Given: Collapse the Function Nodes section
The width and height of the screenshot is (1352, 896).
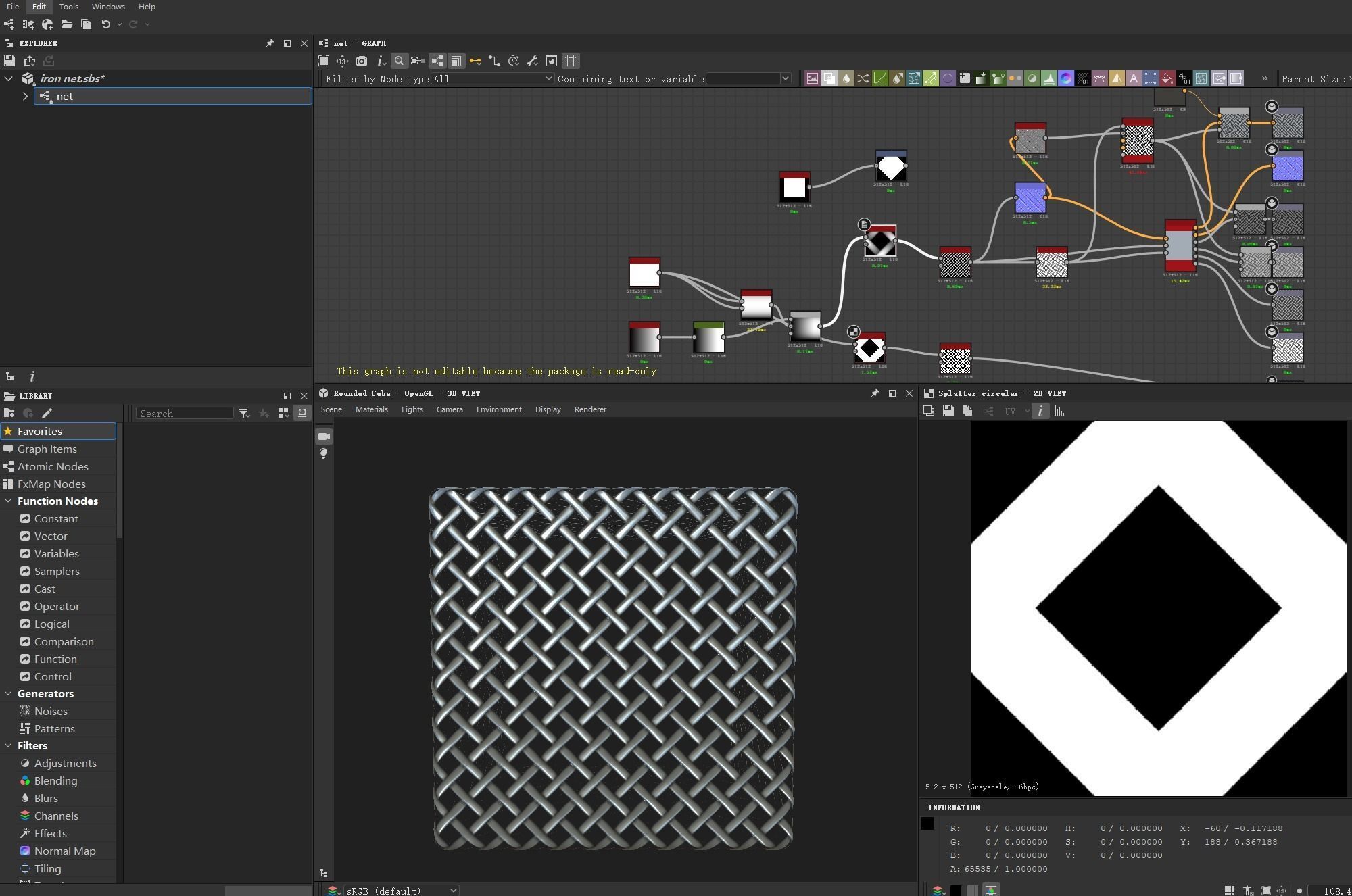Looking at the screenshot, I should point(8,501).
